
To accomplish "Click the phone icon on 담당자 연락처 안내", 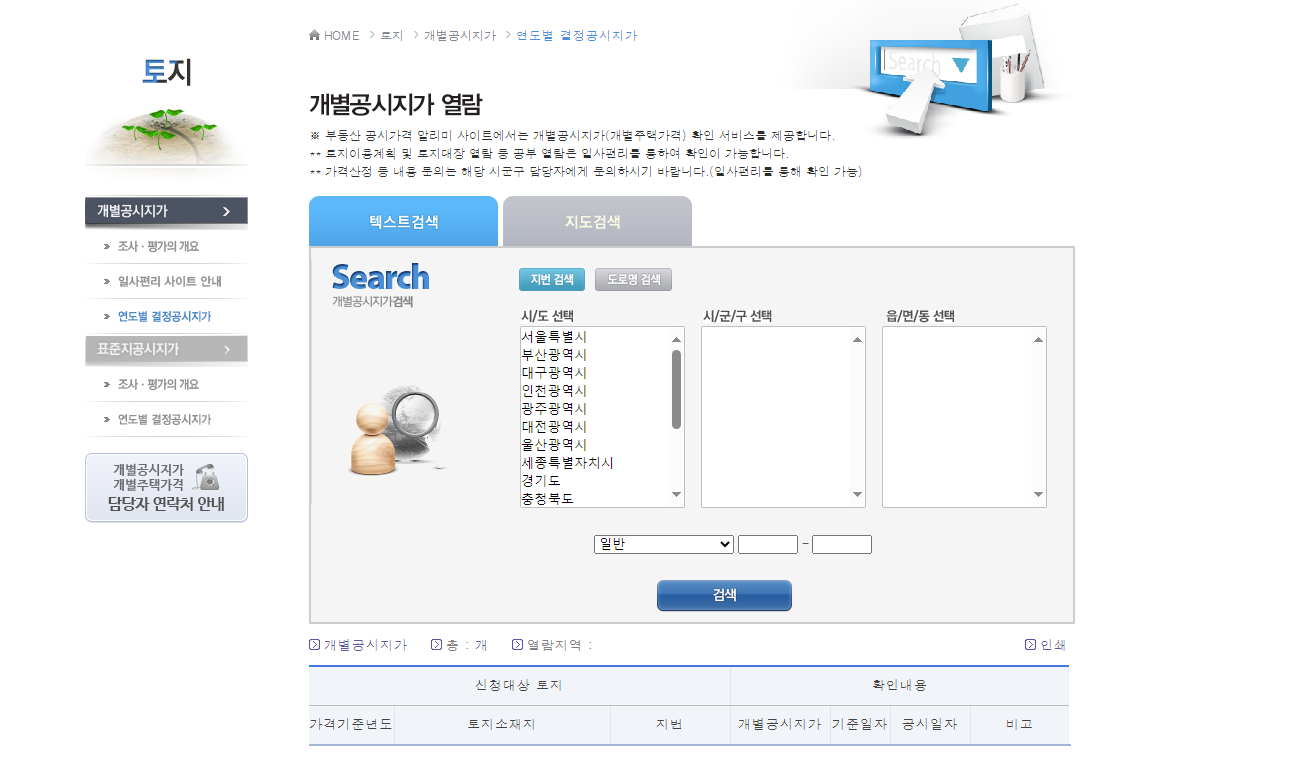I will [209, 476].
